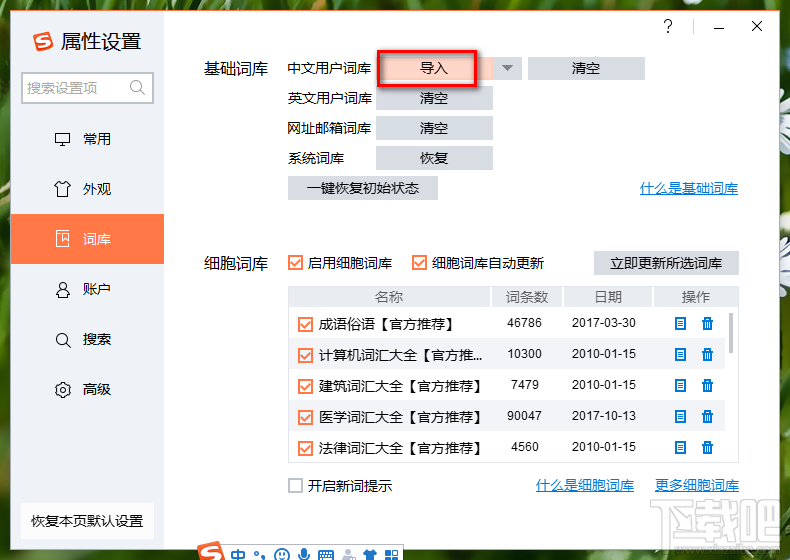View details icon for 计算机词汇大全 row
The width and height of the screenshot is (790, 560).
[x=680, y=354]
